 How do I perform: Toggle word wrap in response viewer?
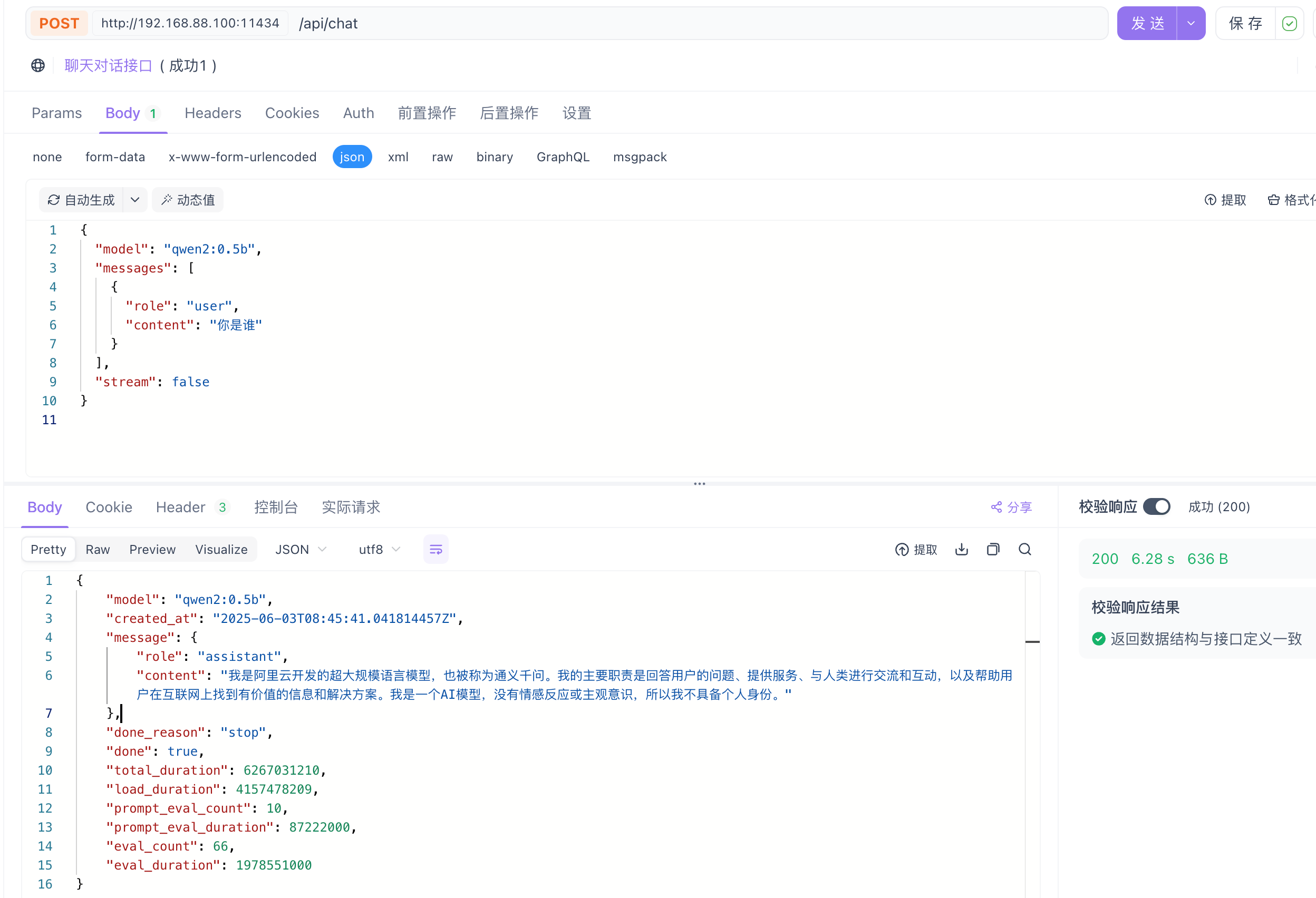point(436,549)
